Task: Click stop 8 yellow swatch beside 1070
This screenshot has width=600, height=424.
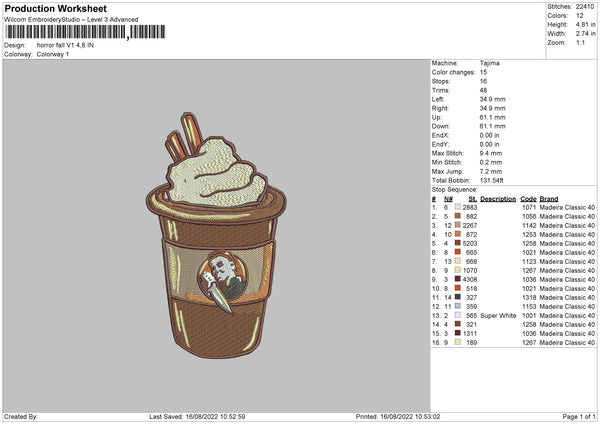Action: pos(458,270)
